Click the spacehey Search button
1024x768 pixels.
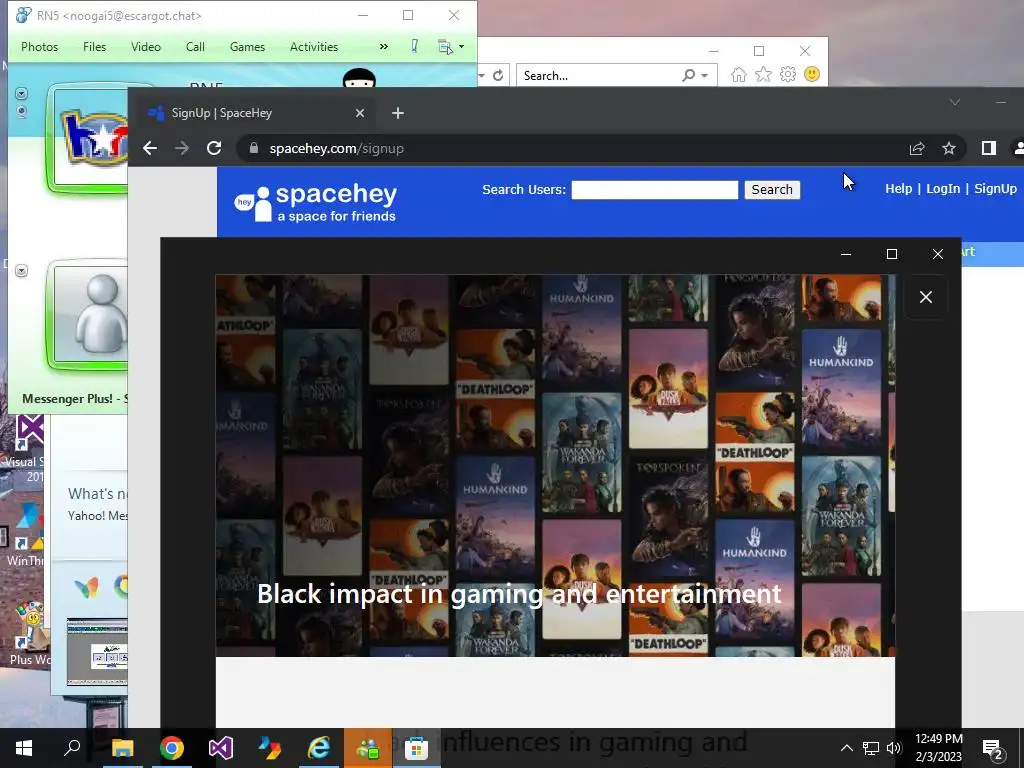click(x=772, y=189)
